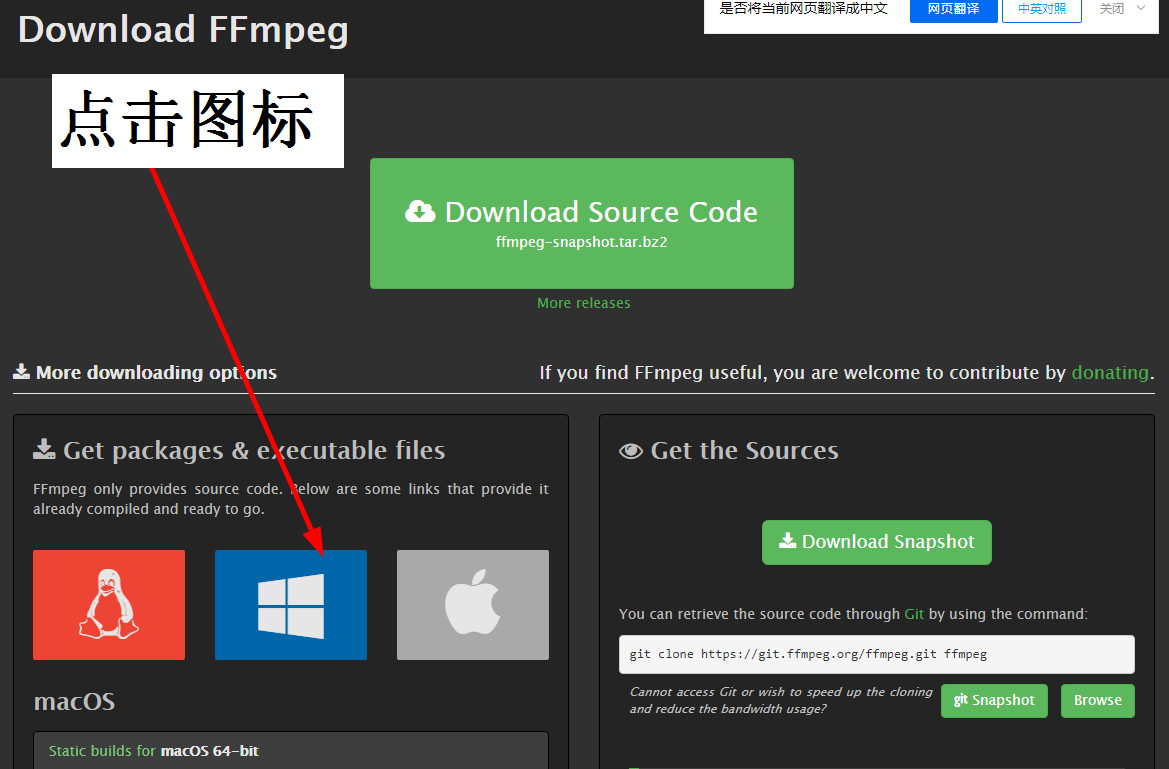Select the Windows logo builds tile

[291, 605]
